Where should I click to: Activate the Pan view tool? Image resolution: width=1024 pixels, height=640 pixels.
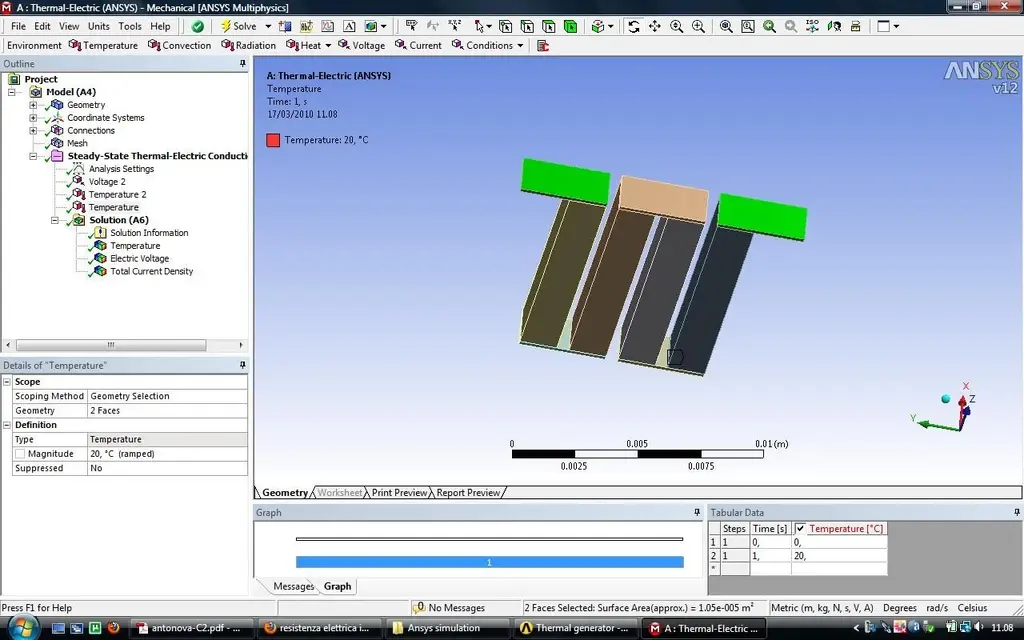pos(654,26)
